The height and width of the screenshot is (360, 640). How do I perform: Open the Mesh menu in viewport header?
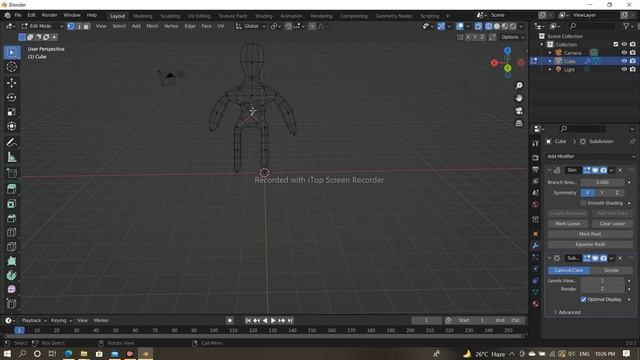(152, 26)
